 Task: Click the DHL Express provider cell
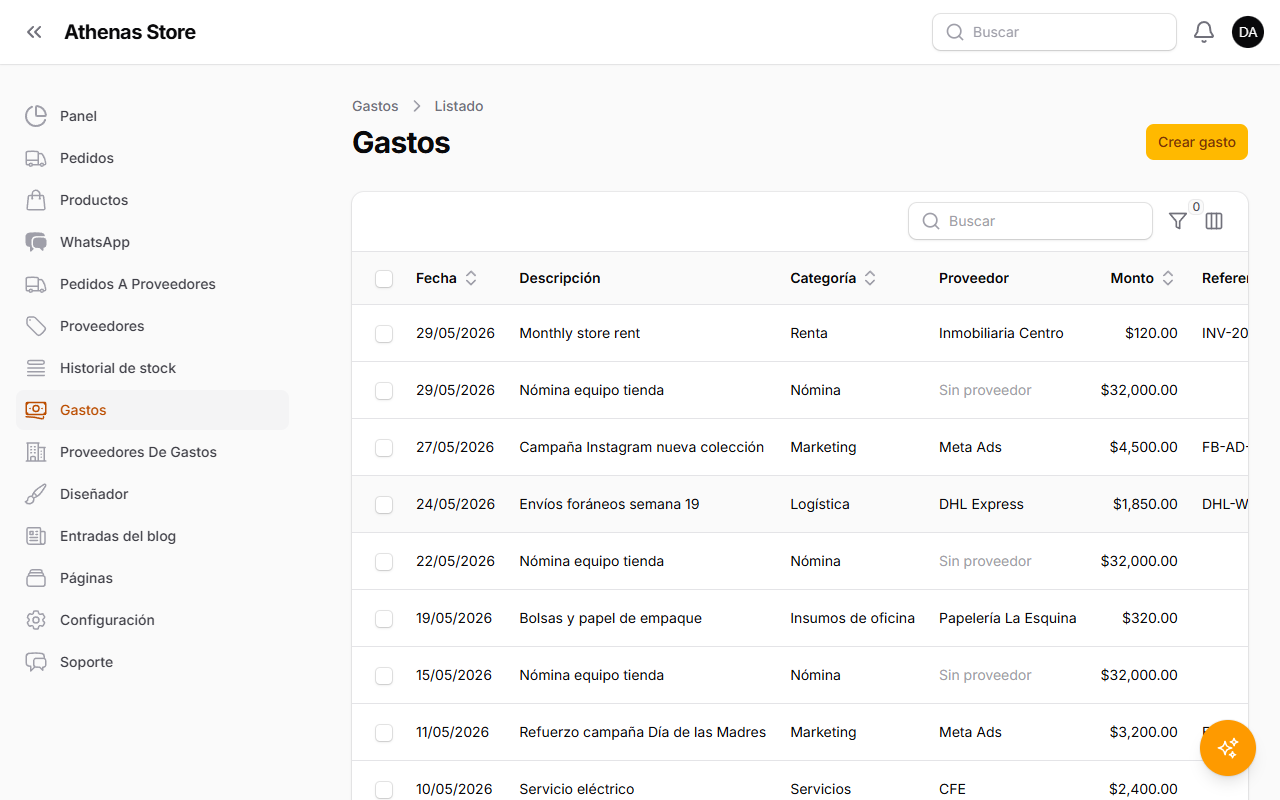981,504
